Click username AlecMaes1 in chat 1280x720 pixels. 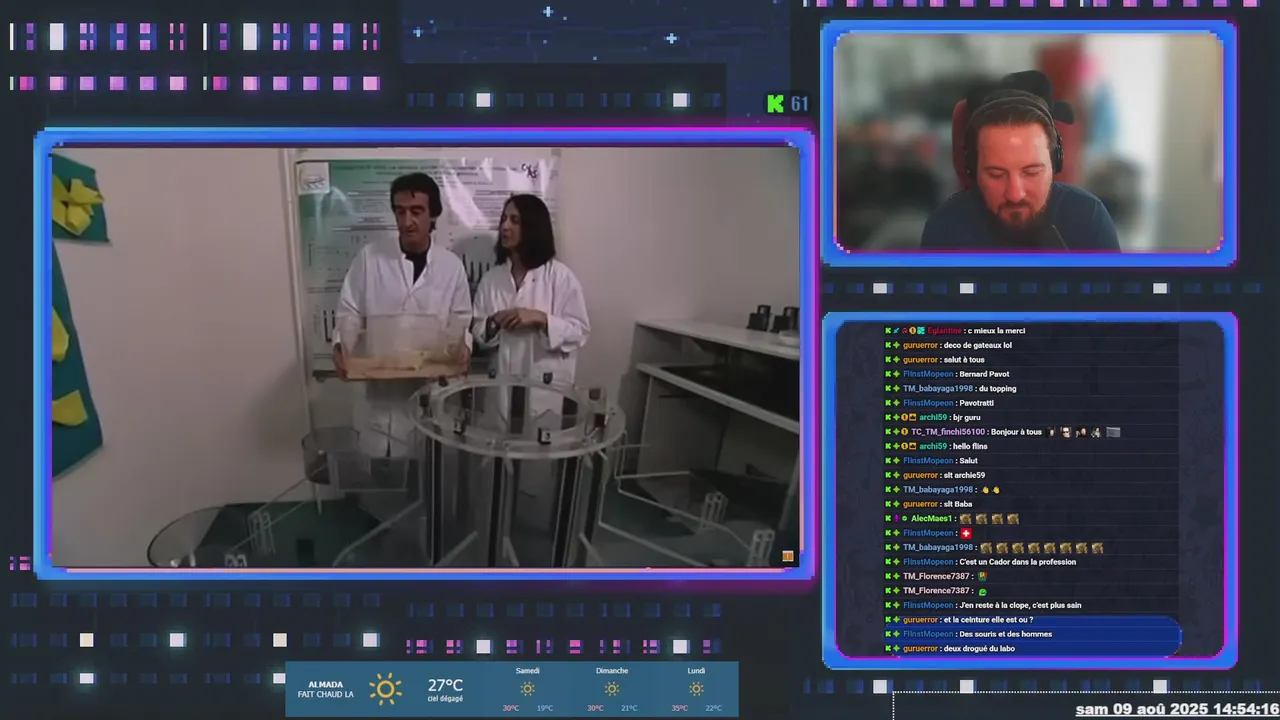(932, 519)
